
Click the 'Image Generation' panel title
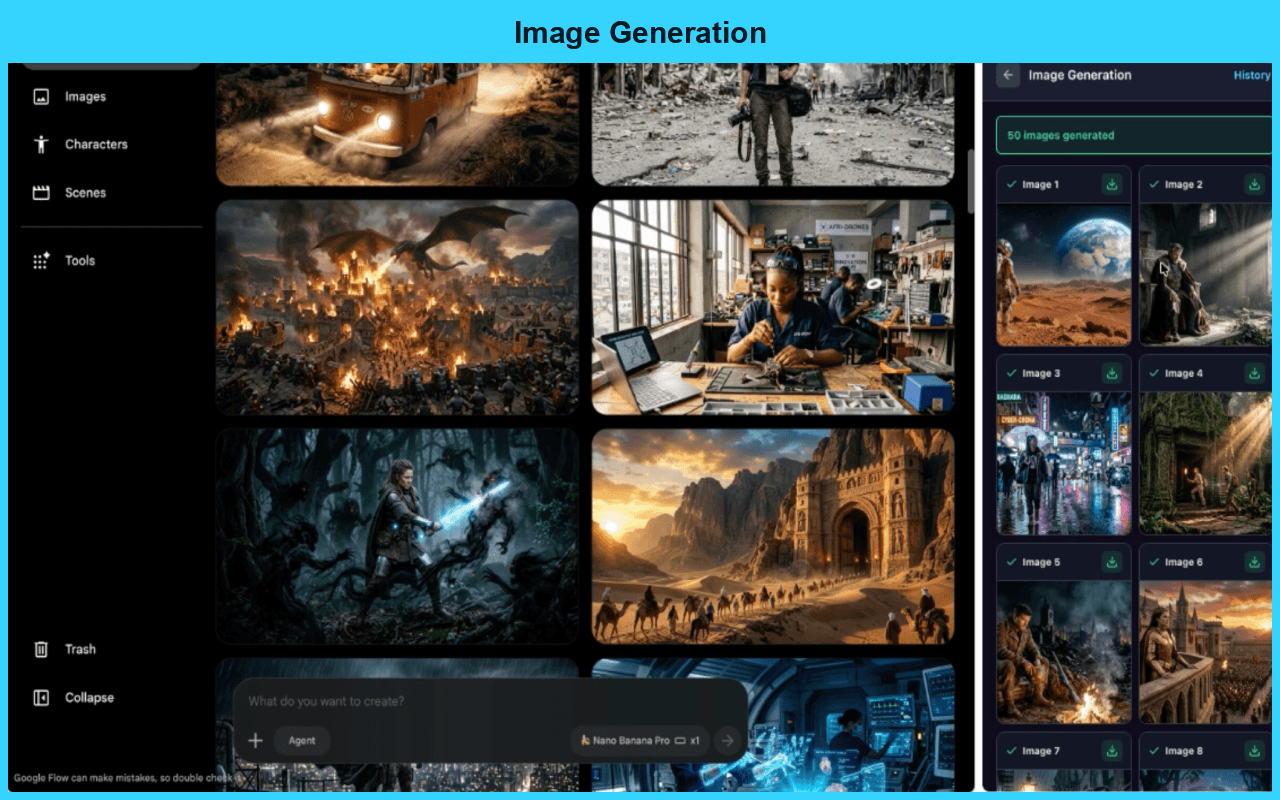(x=1080, y=75)
